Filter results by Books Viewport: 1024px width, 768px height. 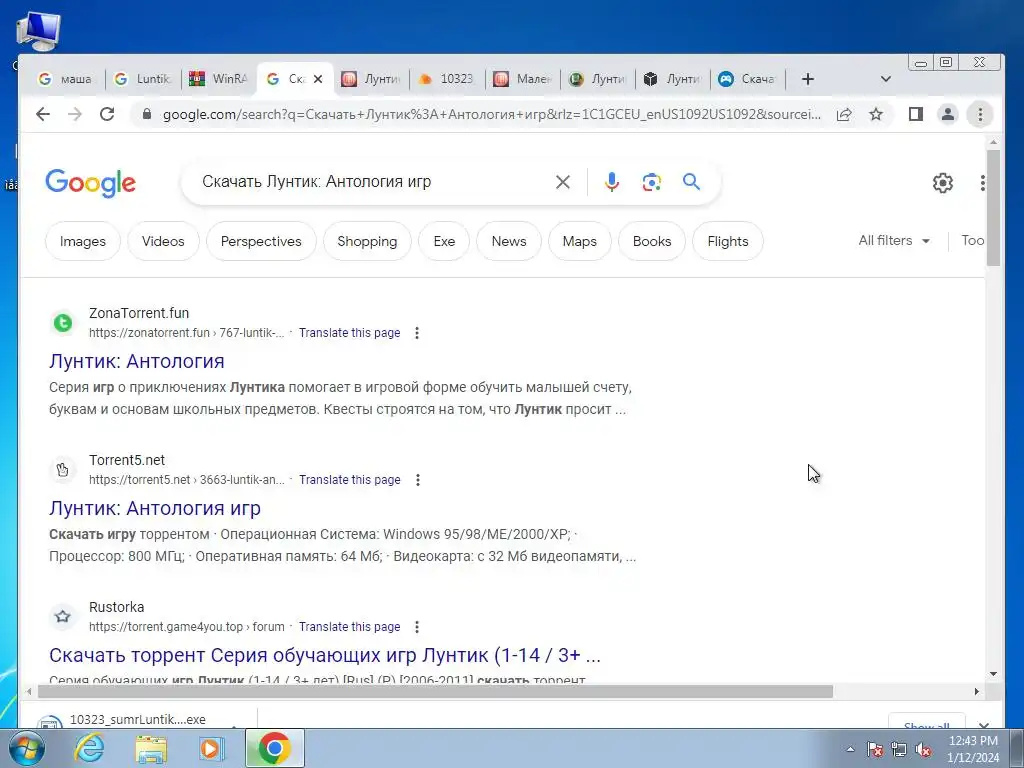point(652,241)
